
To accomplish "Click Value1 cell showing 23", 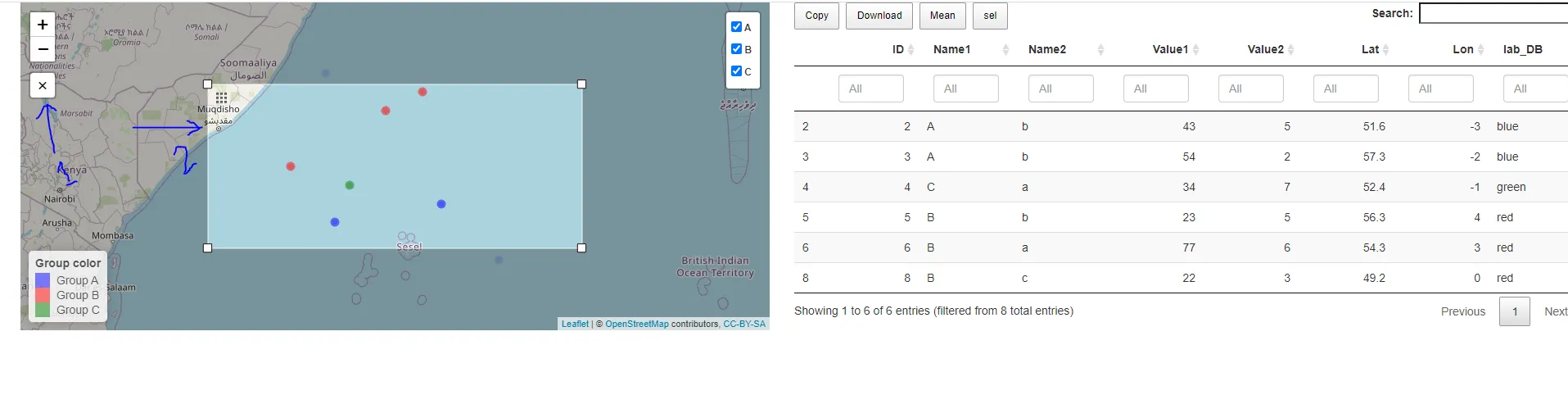I will tap(1189, 217).
